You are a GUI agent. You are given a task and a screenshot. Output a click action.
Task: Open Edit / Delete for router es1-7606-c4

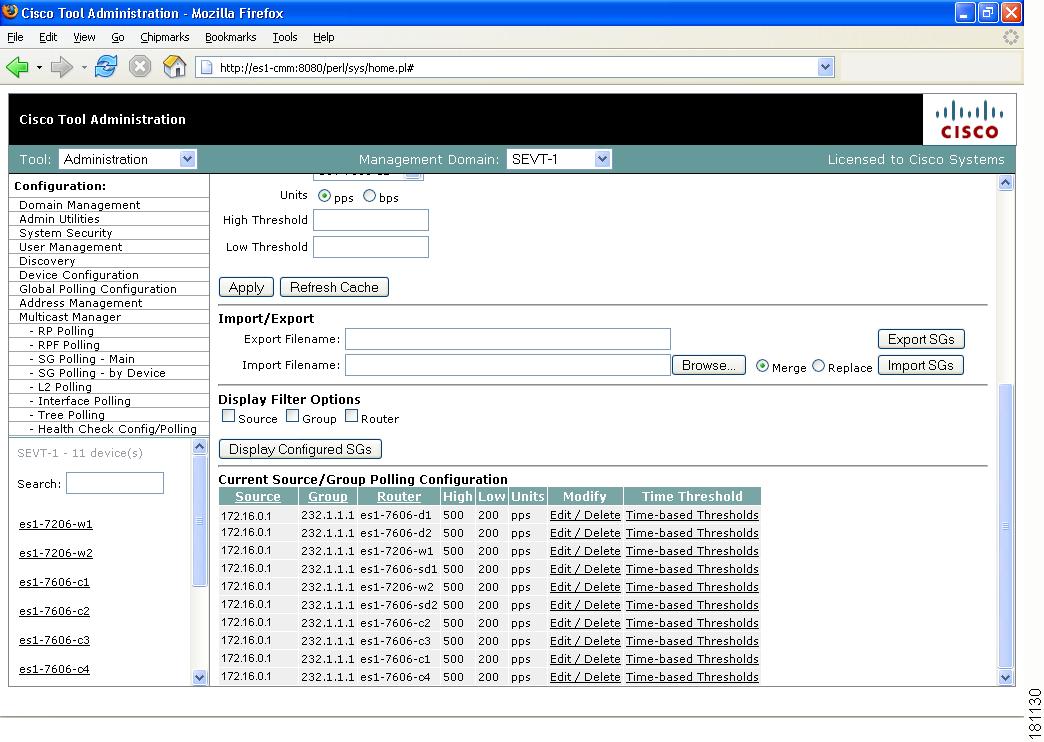pyautogui.click(x=585, y=677)
